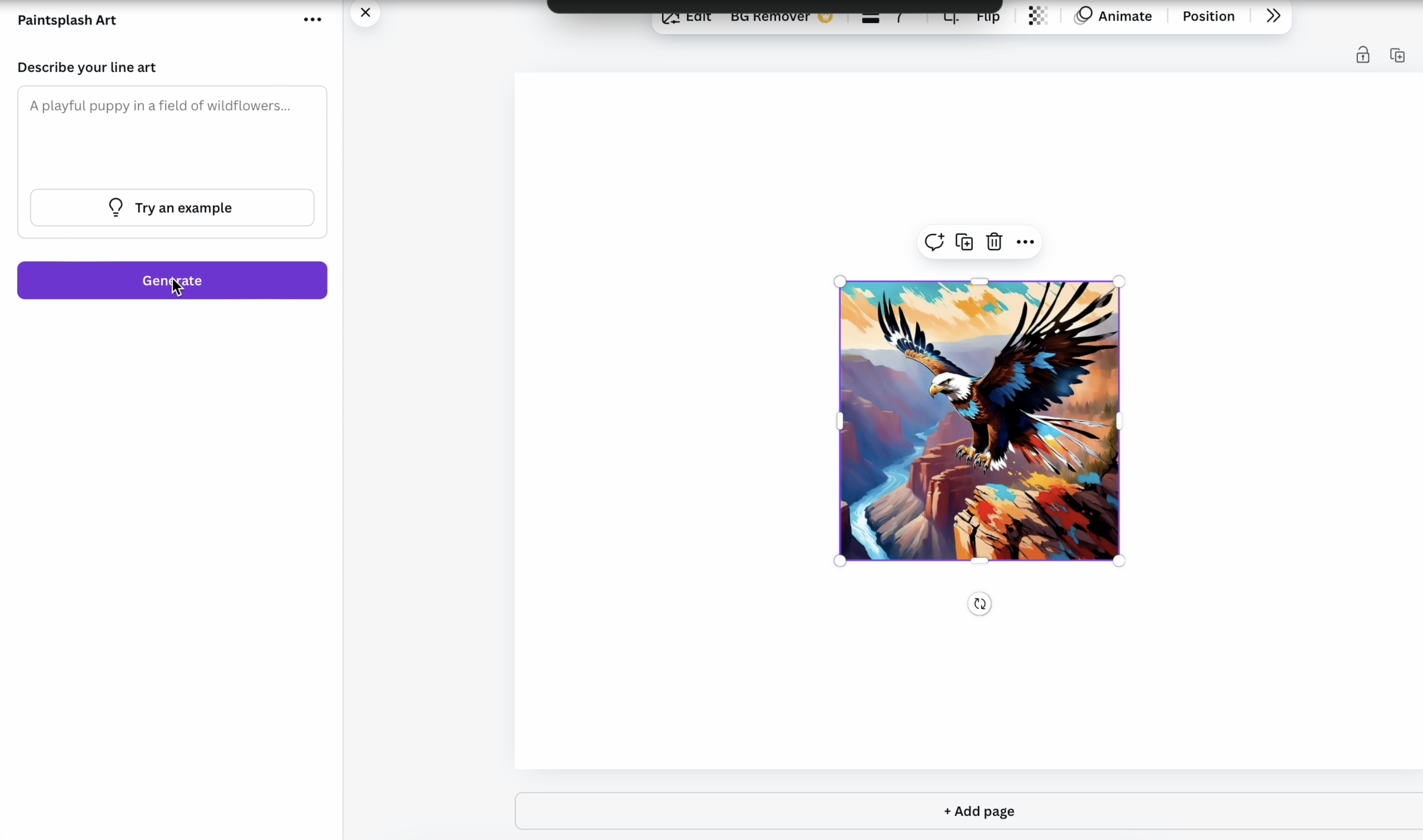Open Paintsplash Art three-dot menu
1423x840 pixels.
[x=312, y=20]
